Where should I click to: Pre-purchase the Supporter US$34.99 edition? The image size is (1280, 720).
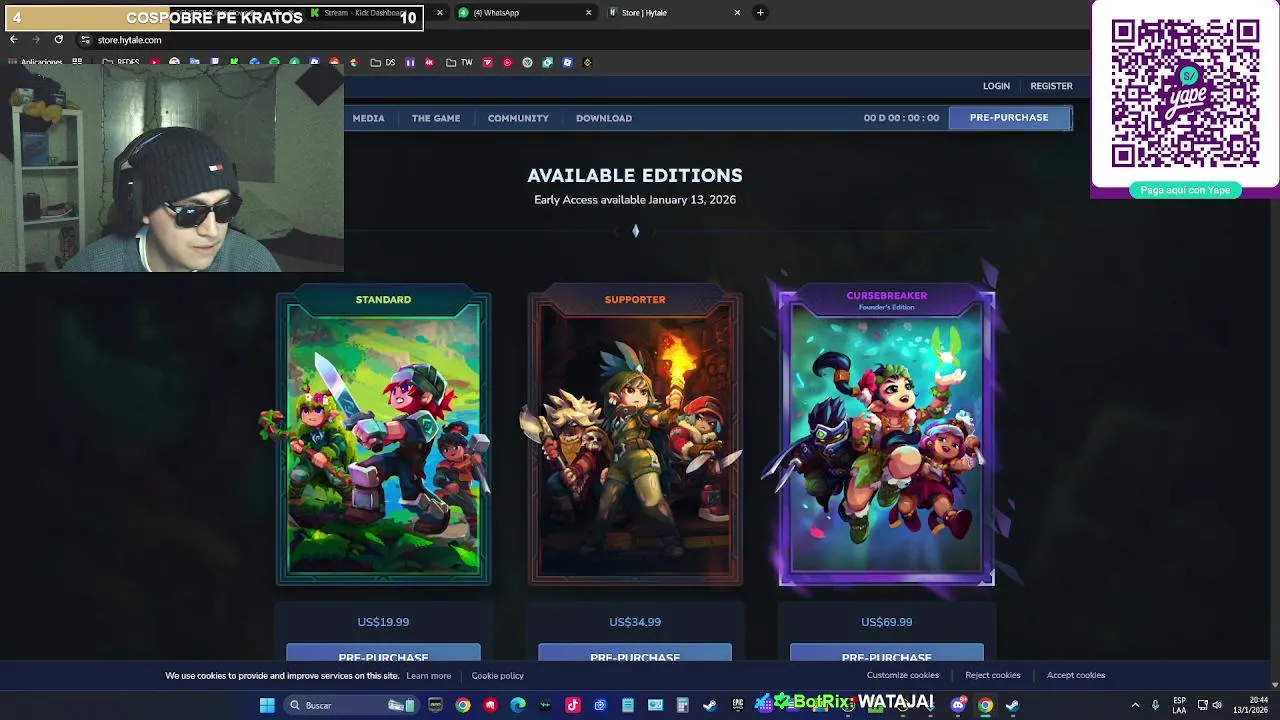[x=635, y=653]
